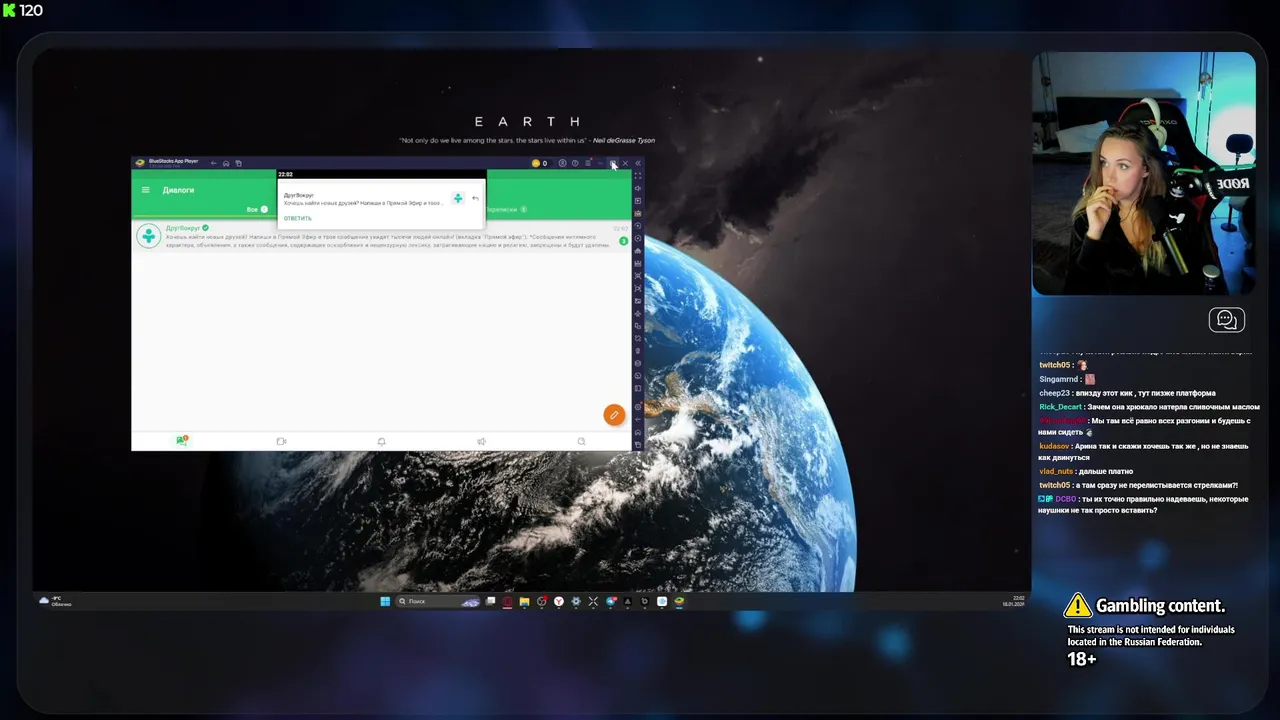Open the BlueStacks title bar menu icon
This screenshot has height=720, width=1280.
point(588,163)
